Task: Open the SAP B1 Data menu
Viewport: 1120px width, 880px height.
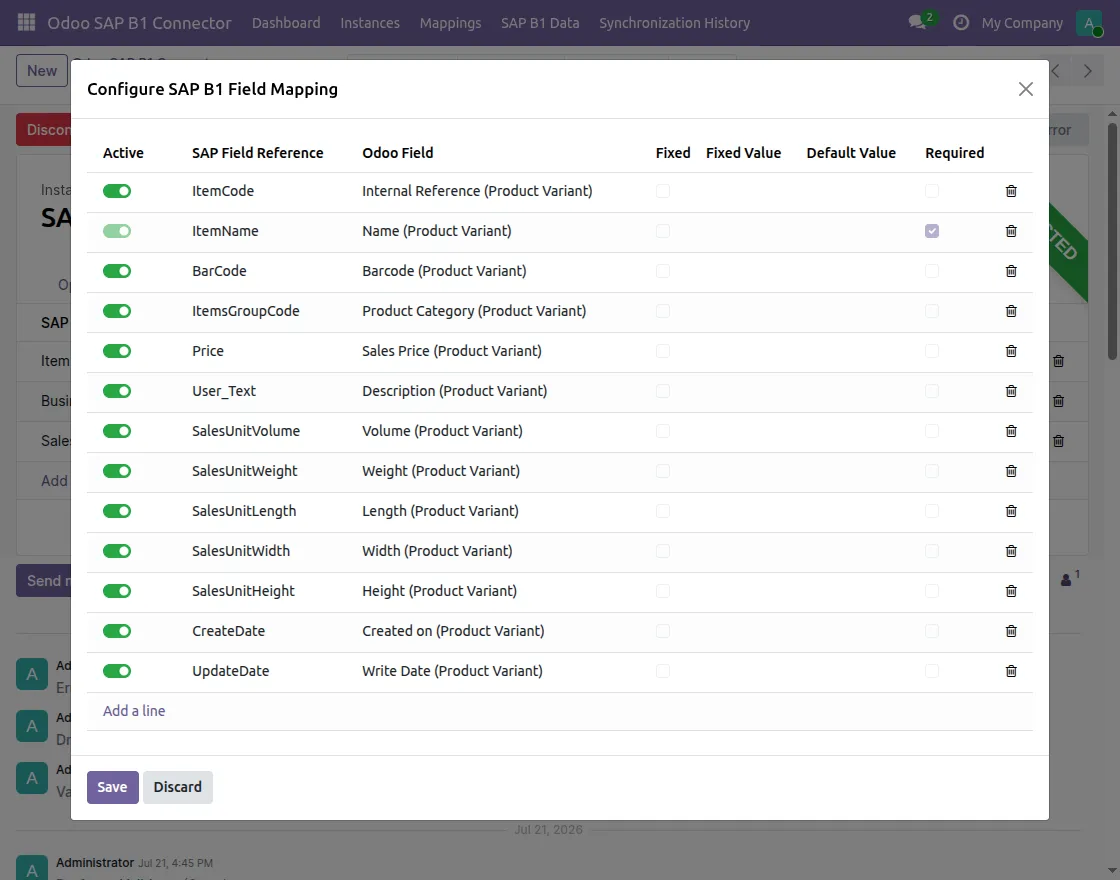Action: [540, 23]
